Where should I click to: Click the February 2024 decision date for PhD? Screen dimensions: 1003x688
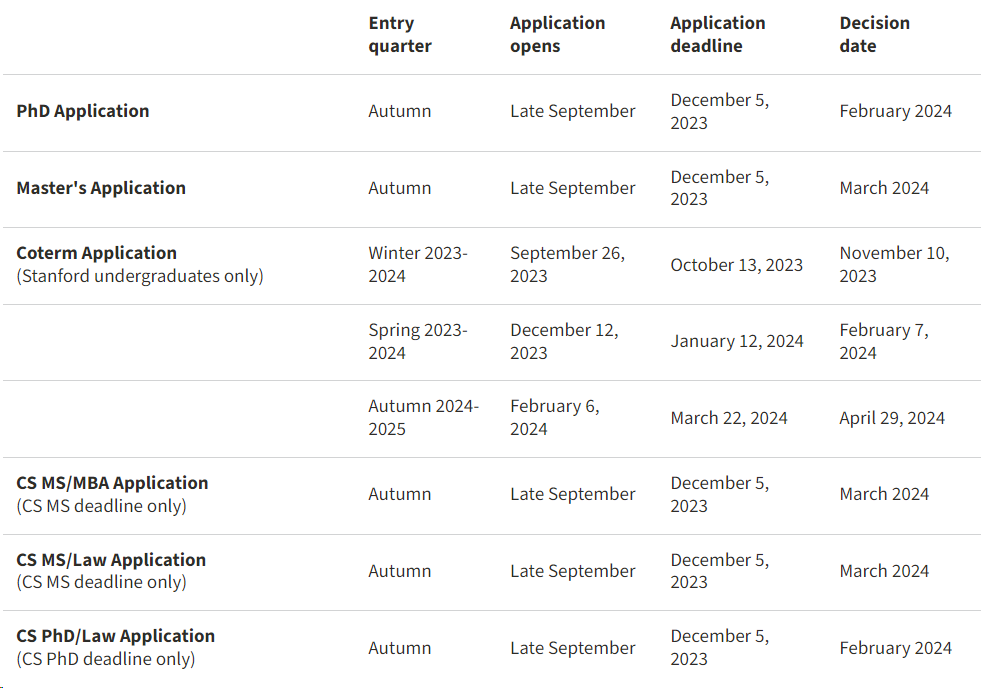(x=896, y=111)
